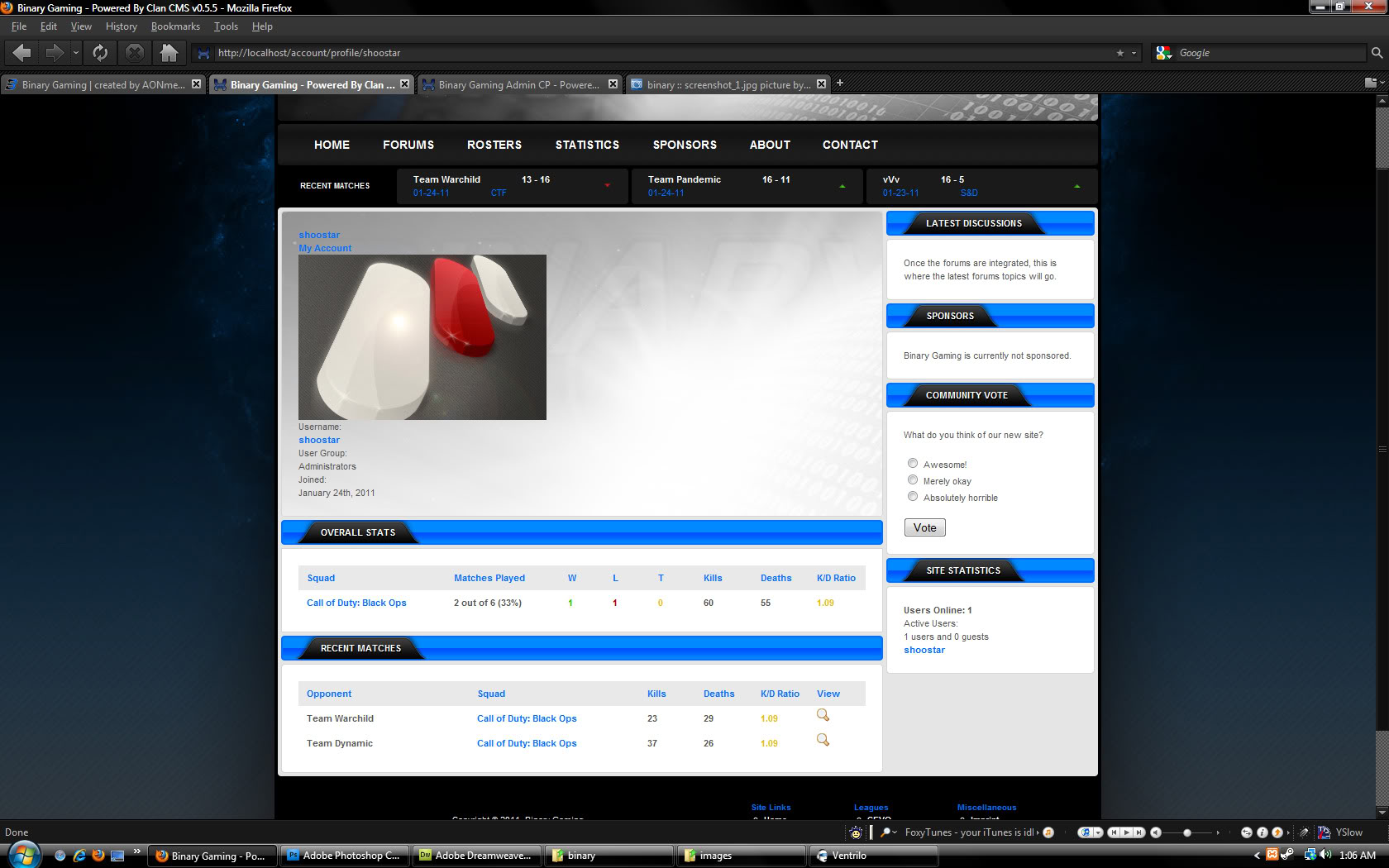Navigate to FORUMS in site menu

tap(408, 145)
